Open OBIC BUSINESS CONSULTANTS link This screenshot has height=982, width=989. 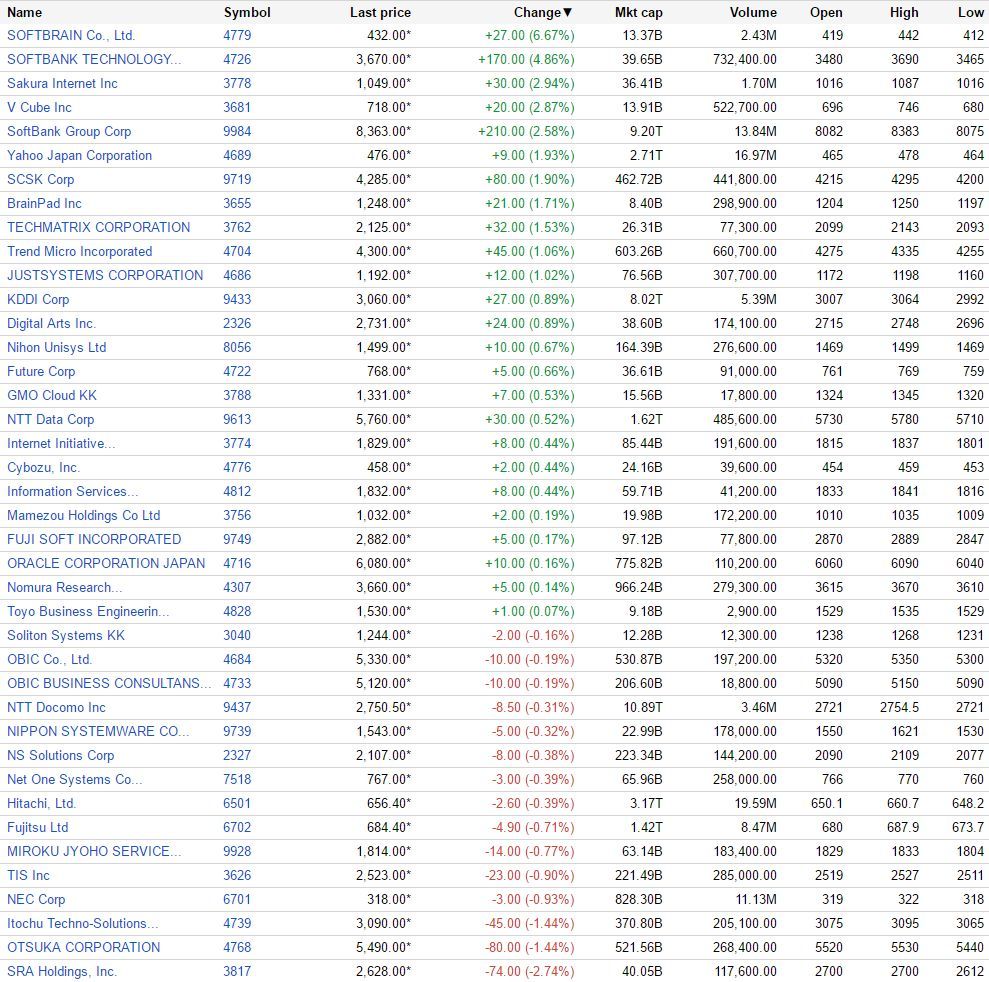(x=109, y=682)
